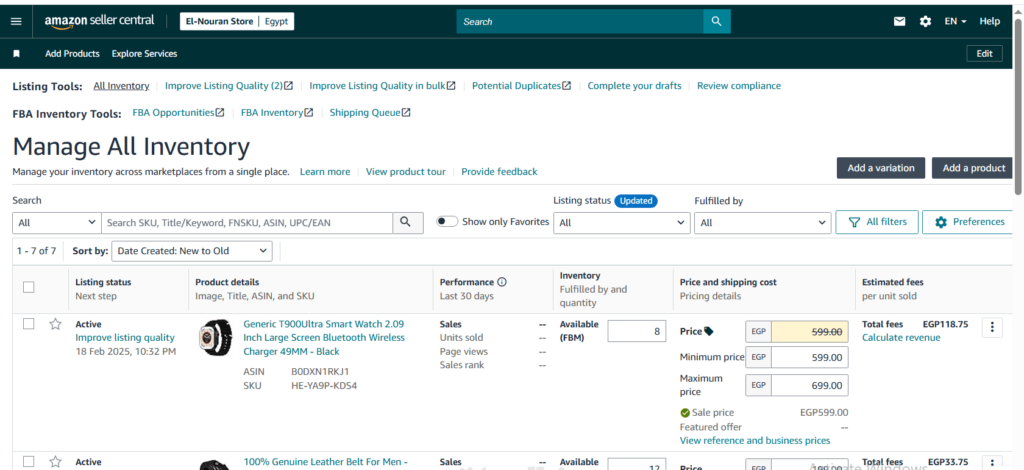
Task: Click View reference and business prices
Action: pos(755,441)
